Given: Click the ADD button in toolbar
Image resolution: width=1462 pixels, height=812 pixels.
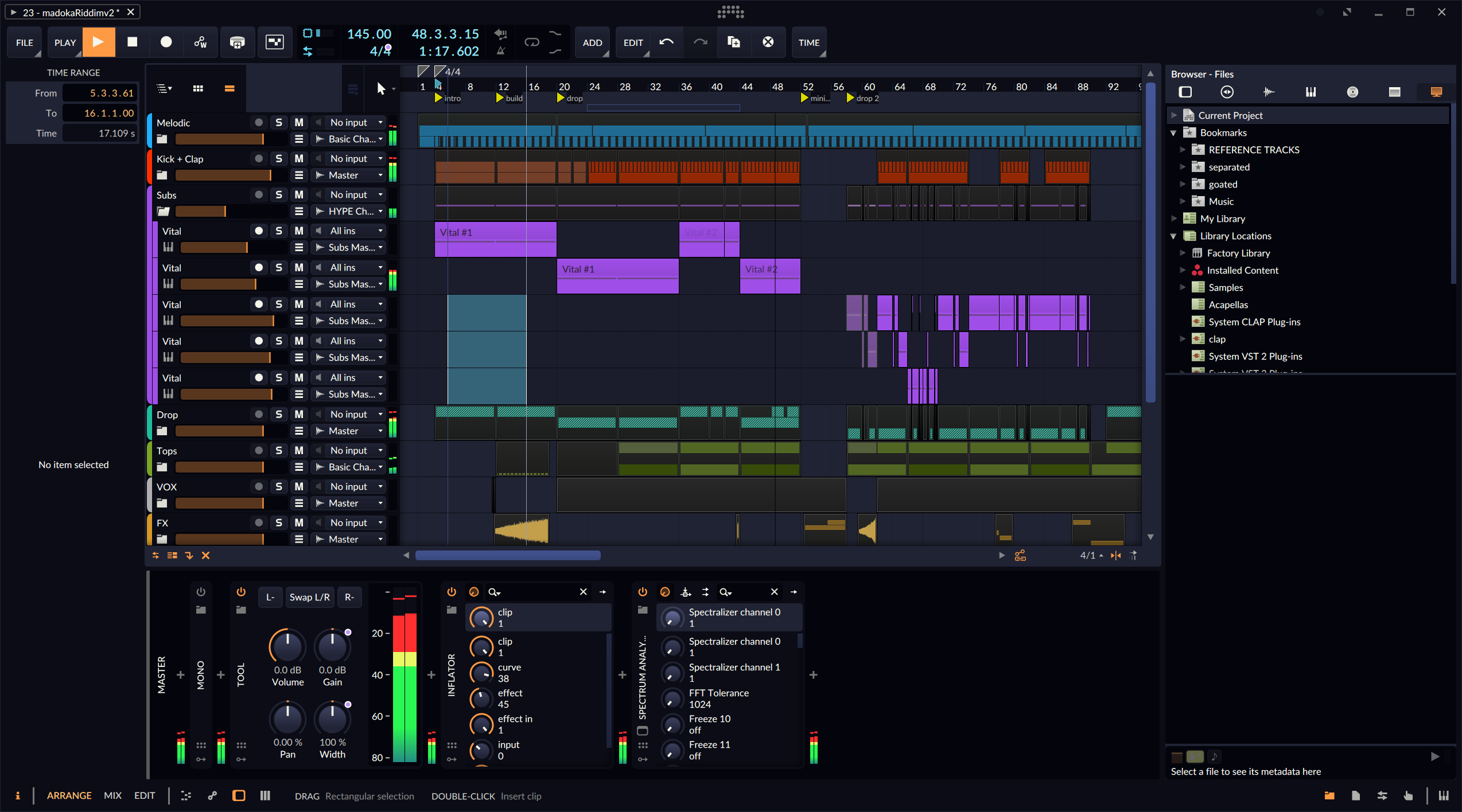Looking at the screenshot, I should coord(592,42).
